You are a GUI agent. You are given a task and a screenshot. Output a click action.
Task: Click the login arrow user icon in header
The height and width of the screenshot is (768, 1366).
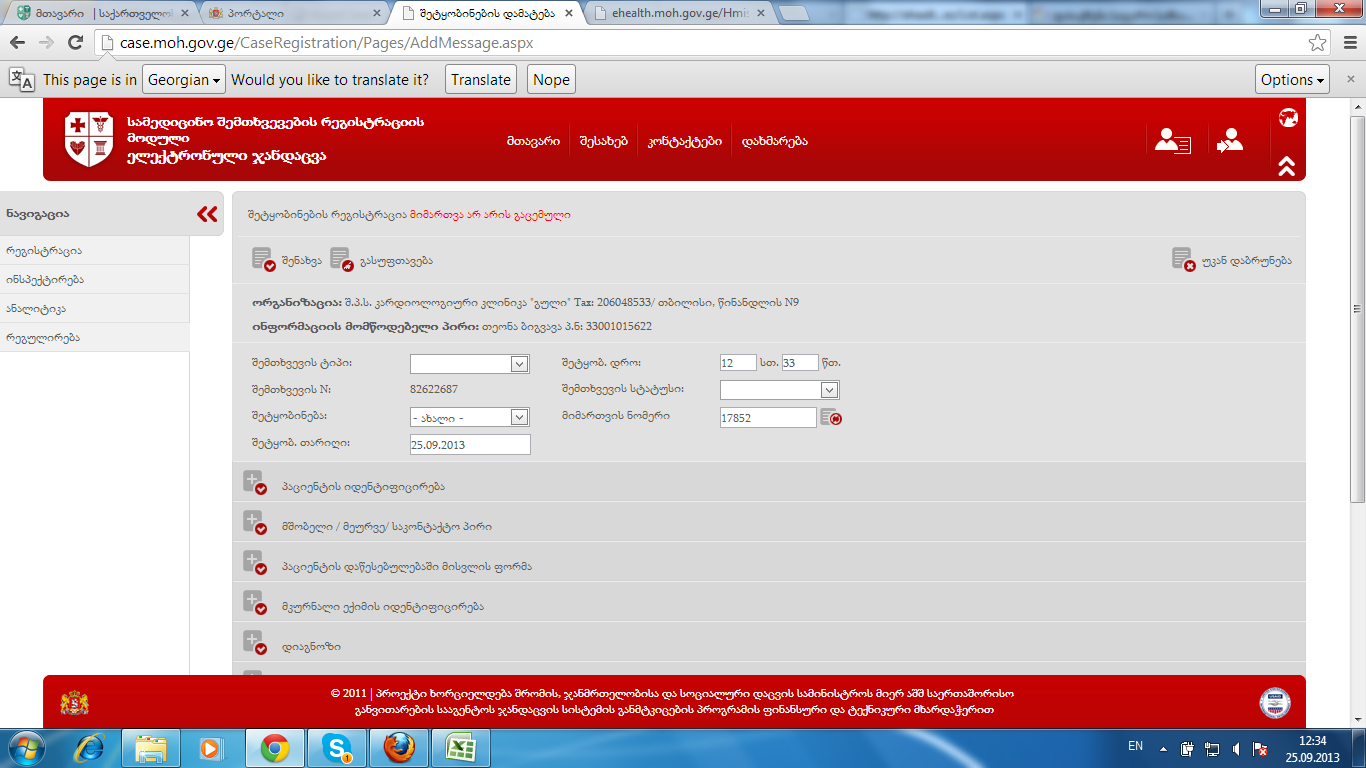pyautogui.click(x=1229, y=141)
